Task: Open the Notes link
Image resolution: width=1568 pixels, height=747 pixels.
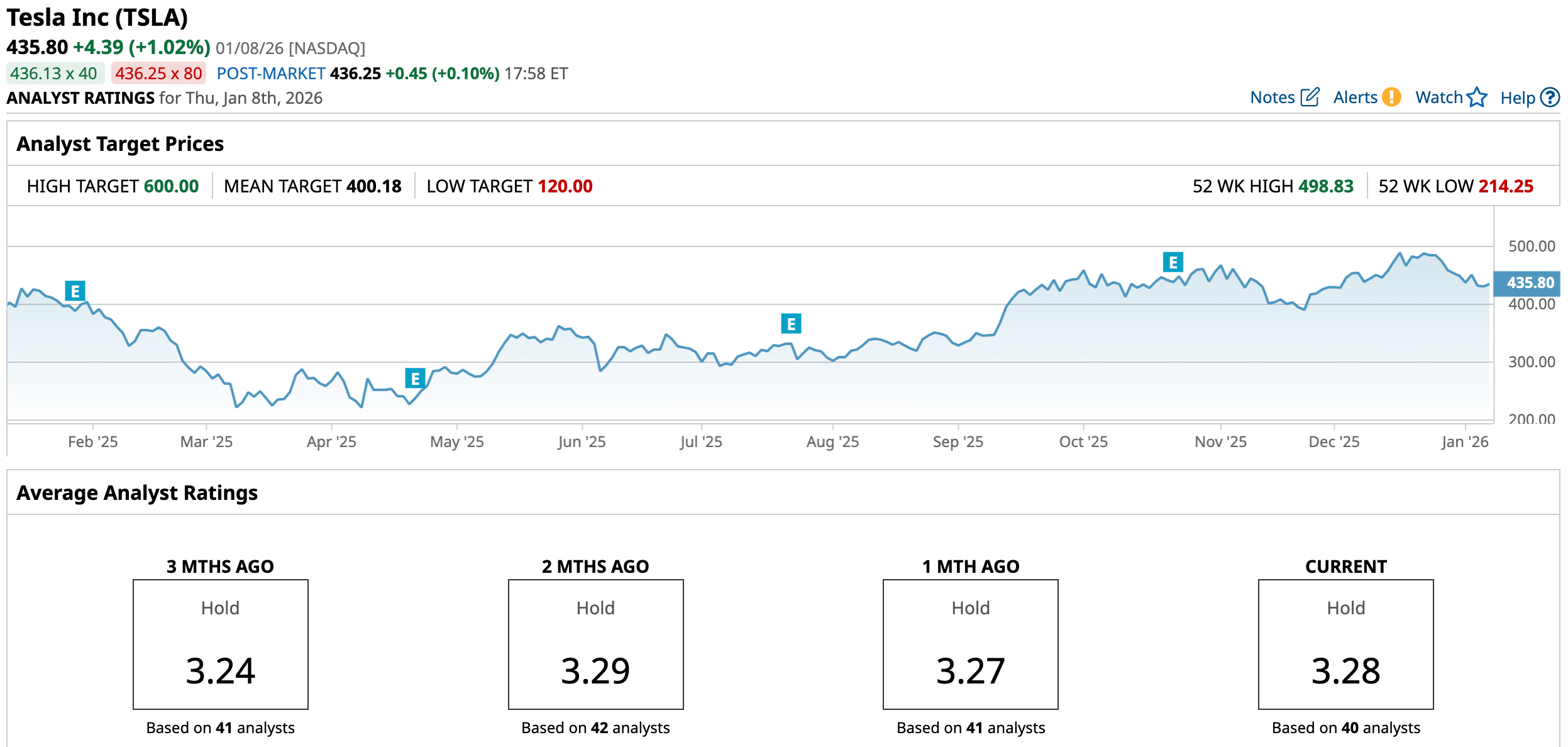Action: [1272, 97]
